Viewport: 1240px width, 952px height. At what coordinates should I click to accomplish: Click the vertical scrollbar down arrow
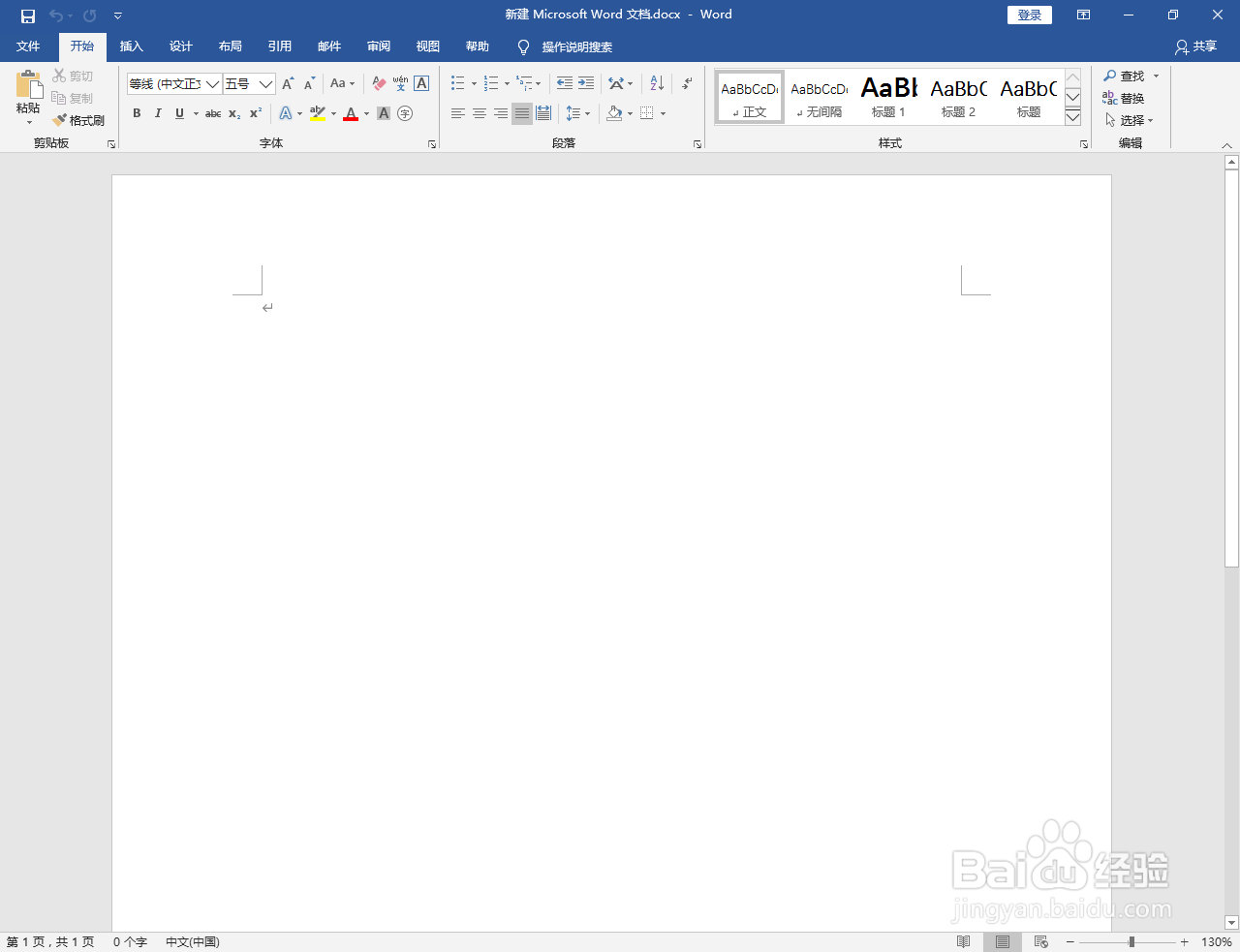click(x=1230, y=923)
